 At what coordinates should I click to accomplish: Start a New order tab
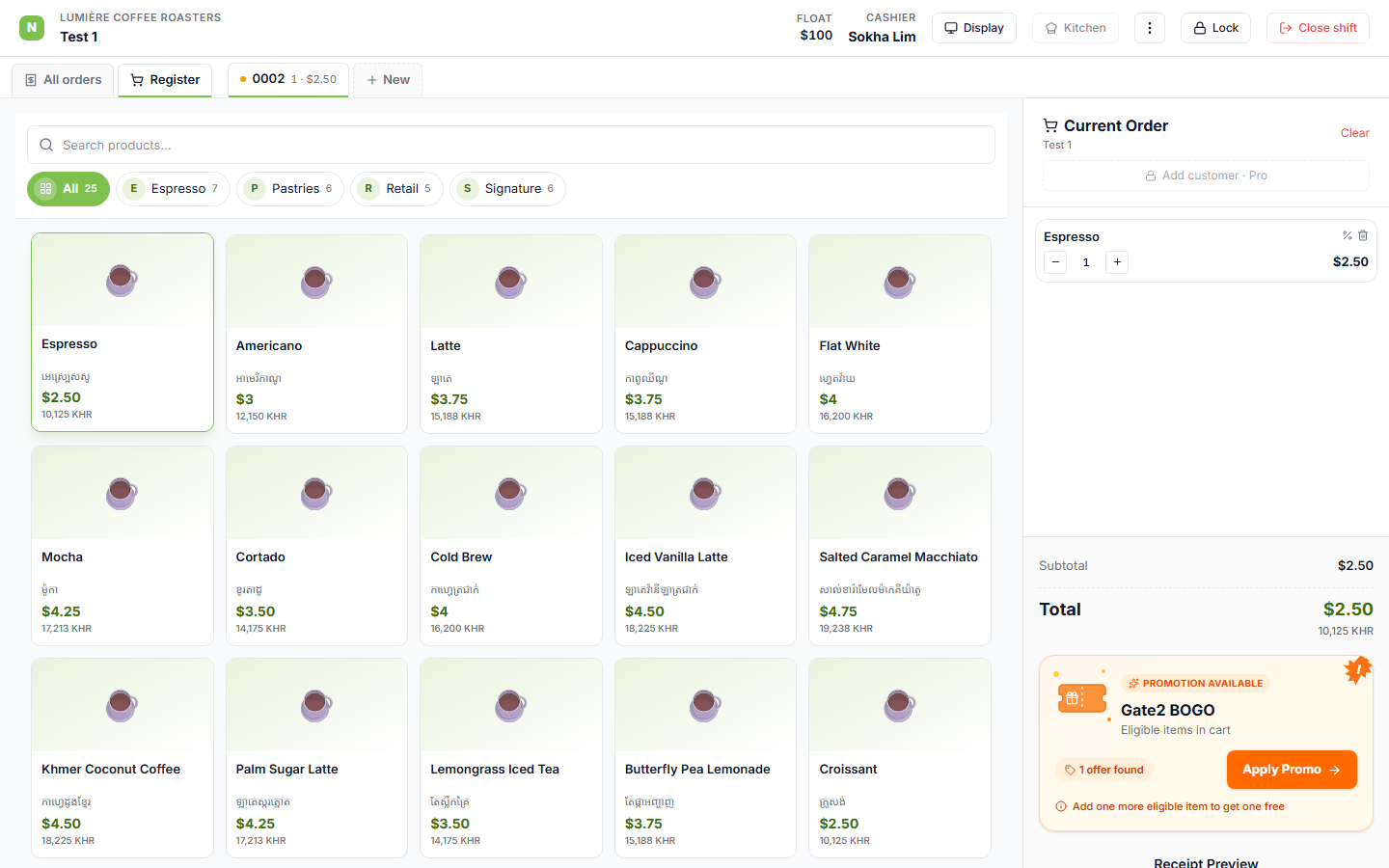(x=388, y=80)
